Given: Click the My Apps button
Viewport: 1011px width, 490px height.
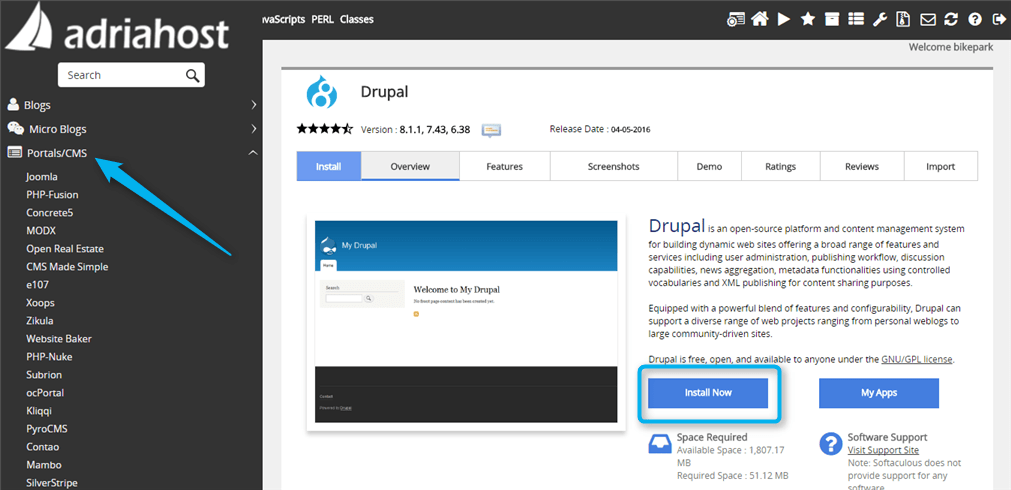Looking at the screenshot, I should click(879, 393).
